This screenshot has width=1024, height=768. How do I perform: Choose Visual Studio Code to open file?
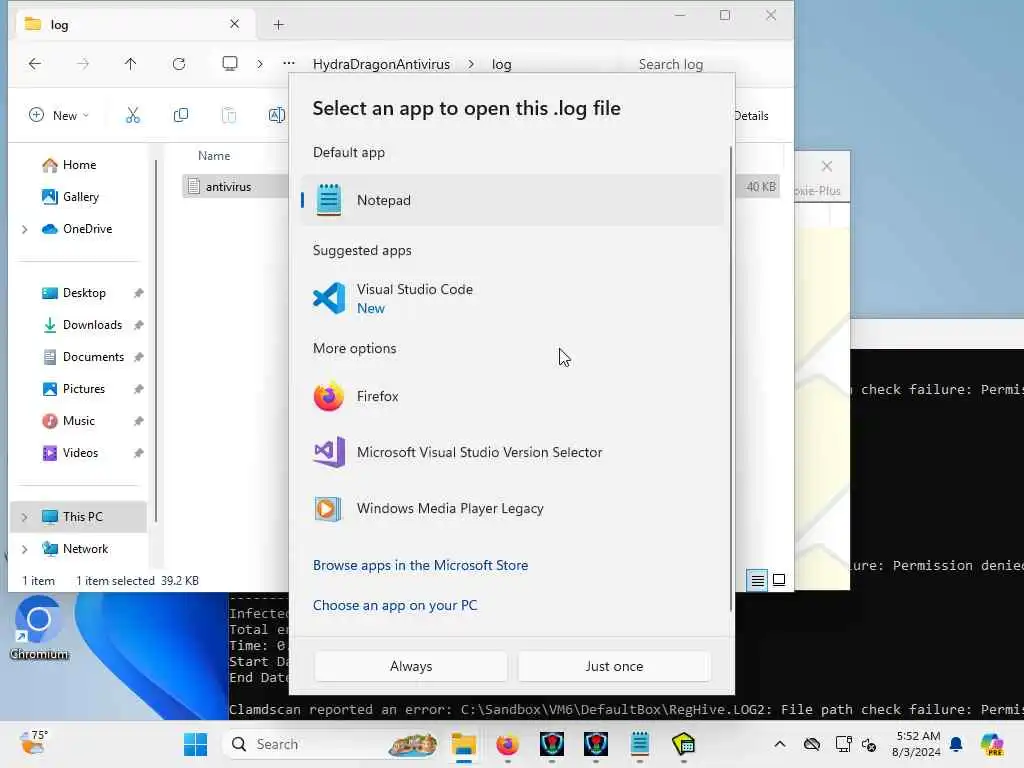pyautogui.click(x=512, y=298)
